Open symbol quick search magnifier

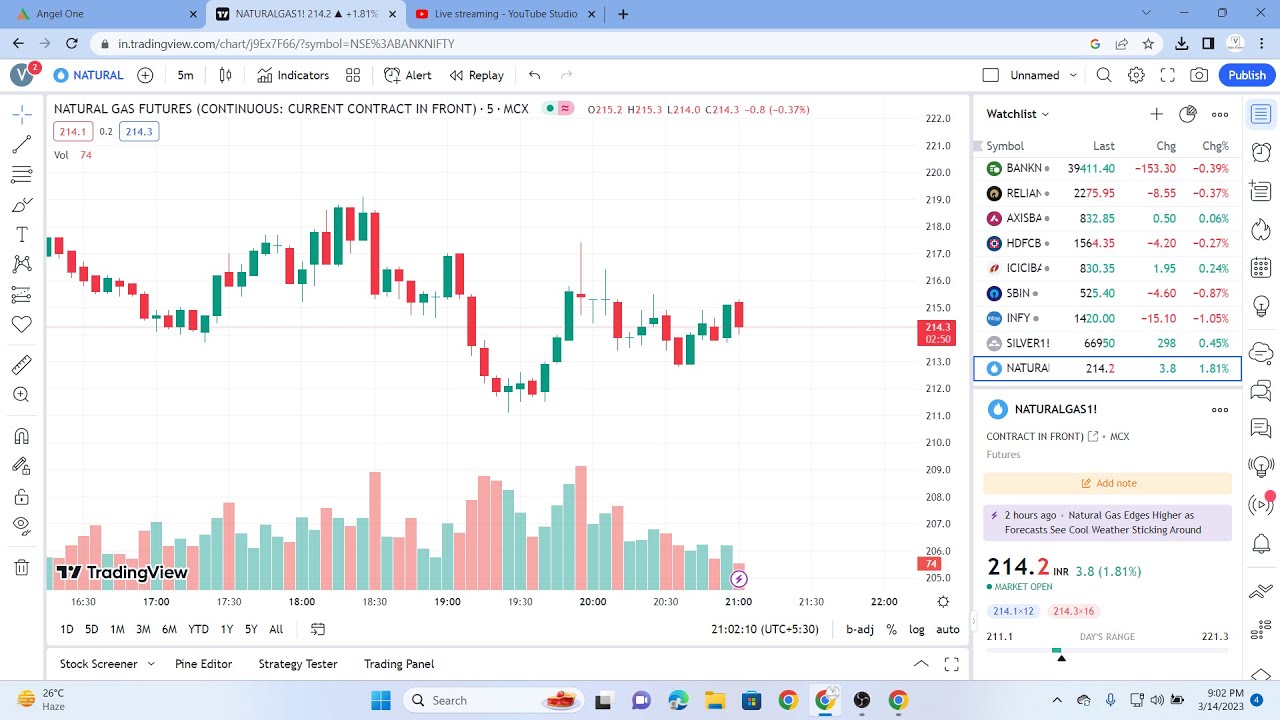click(1104, 75)
